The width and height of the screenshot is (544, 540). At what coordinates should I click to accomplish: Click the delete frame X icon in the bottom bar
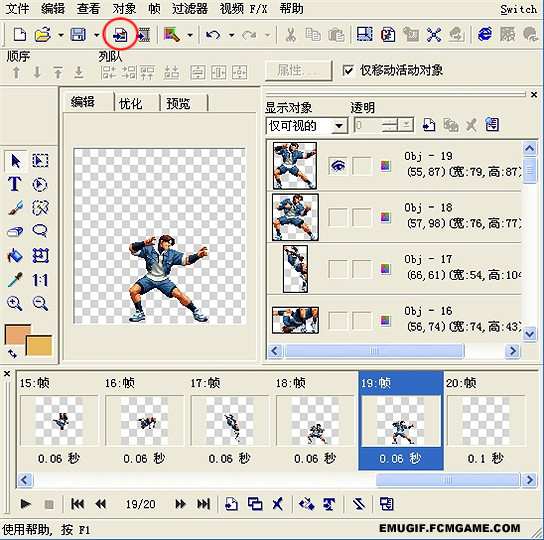278,504
